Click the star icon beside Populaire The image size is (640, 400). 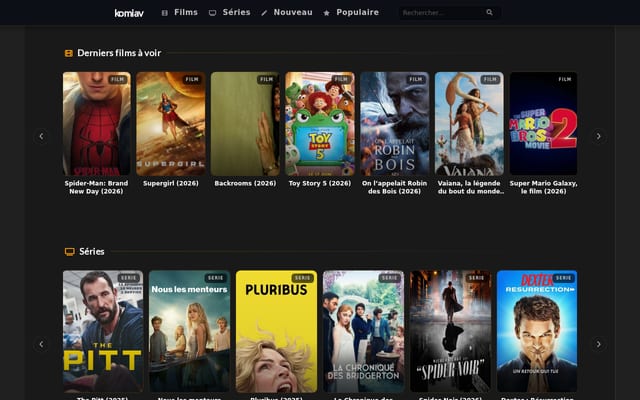click(x=327, y=13)
